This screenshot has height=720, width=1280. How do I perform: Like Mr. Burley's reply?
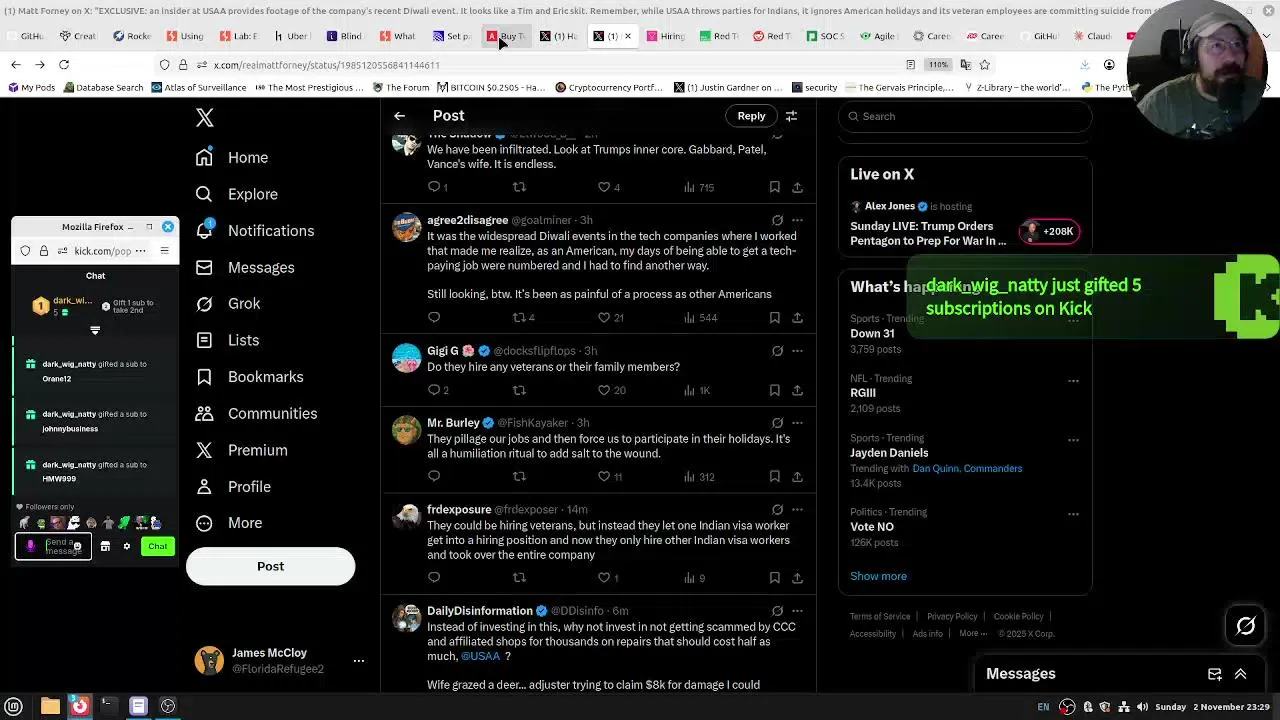[x=603, y=476]
